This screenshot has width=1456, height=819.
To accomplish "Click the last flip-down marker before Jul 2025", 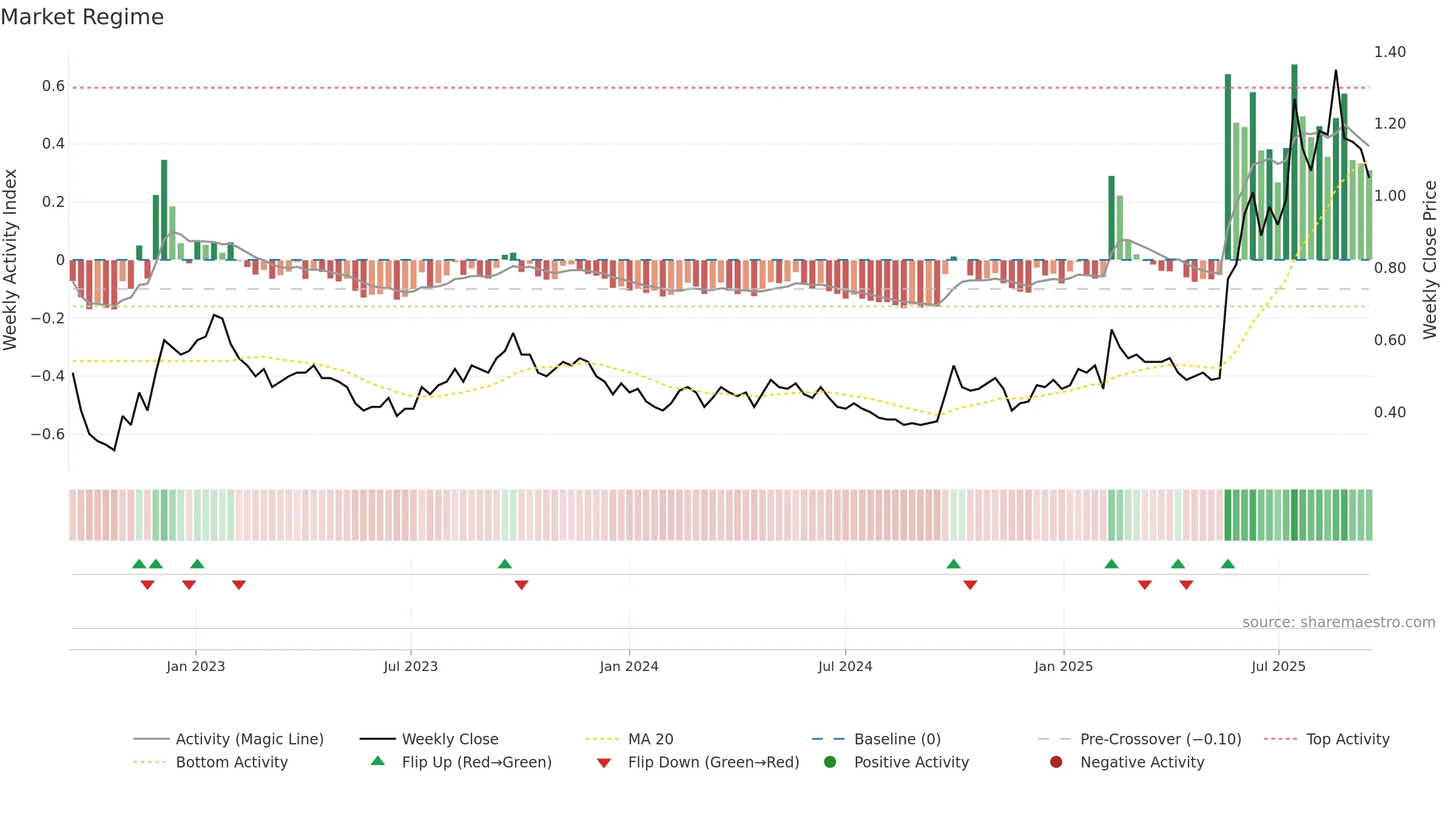I will tap(1187, 585).
